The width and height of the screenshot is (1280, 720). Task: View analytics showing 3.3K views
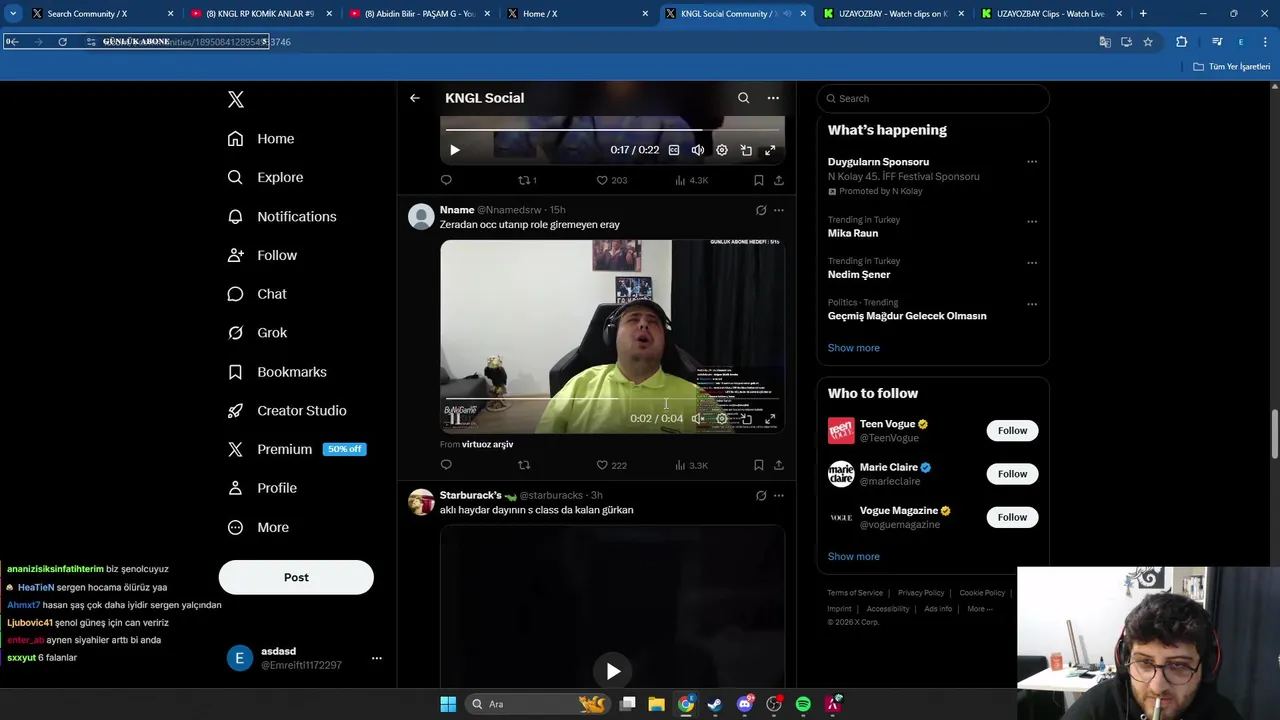pyautogui.click(x=691, y=465)
